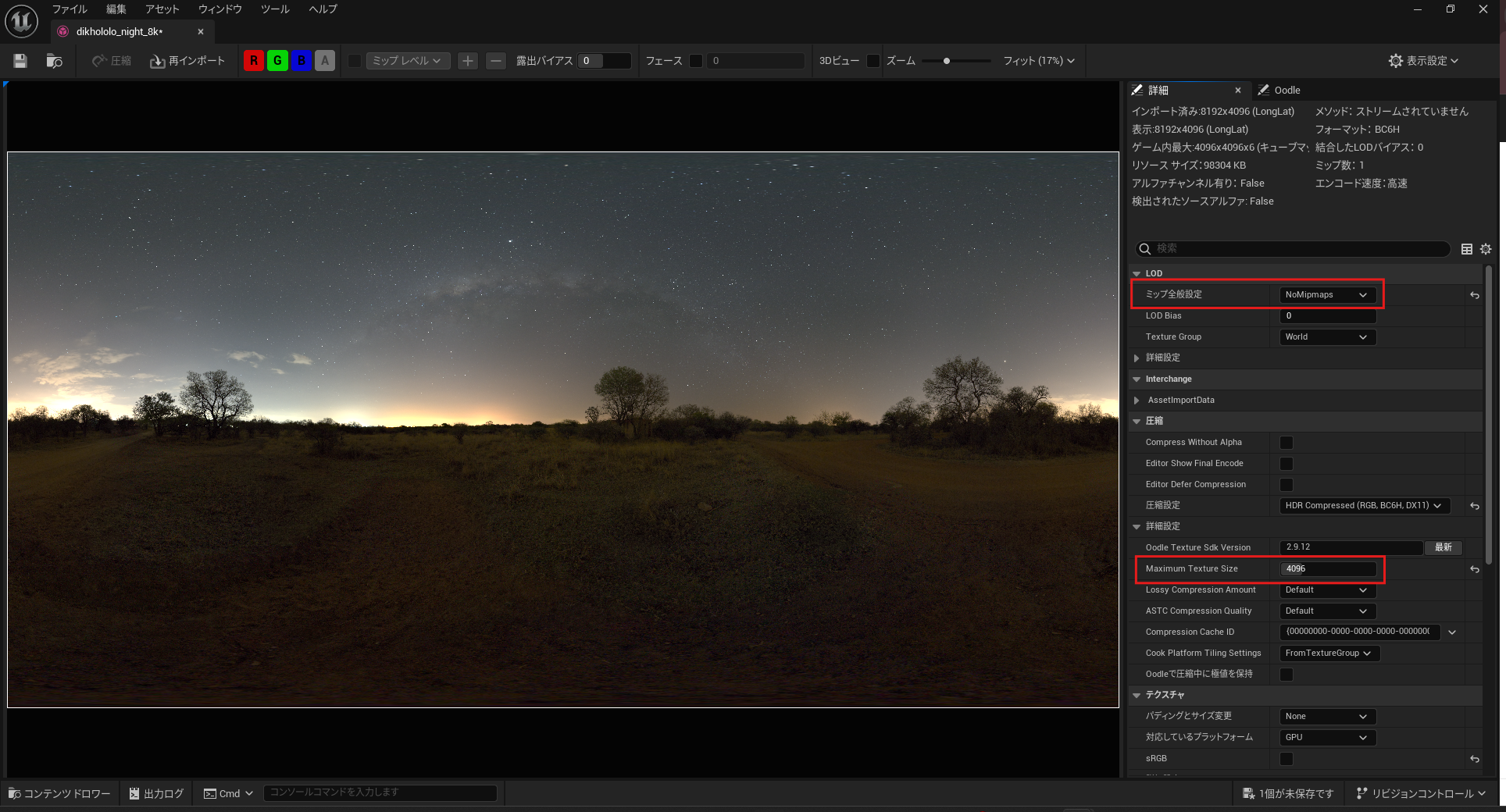Open details panel gear settings icon

point(1486,249)
